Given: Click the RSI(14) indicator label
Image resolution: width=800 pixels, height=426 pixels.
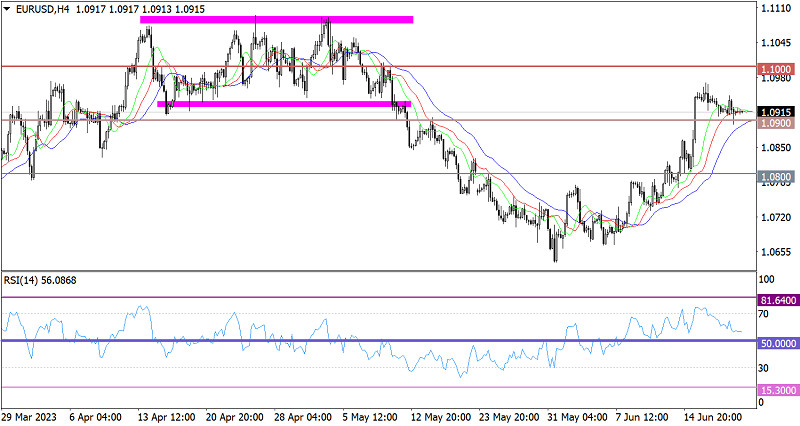Looking at the screenshot, I should (x=24, y=280).
